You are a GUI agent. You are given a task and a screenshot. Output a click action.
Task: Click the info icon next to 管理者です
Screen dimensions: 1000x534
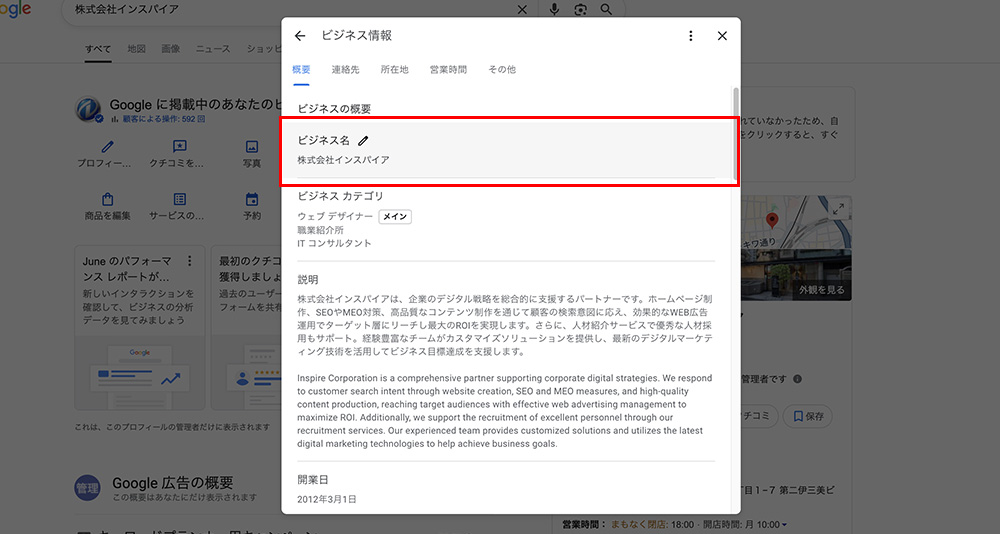[797, 379]
